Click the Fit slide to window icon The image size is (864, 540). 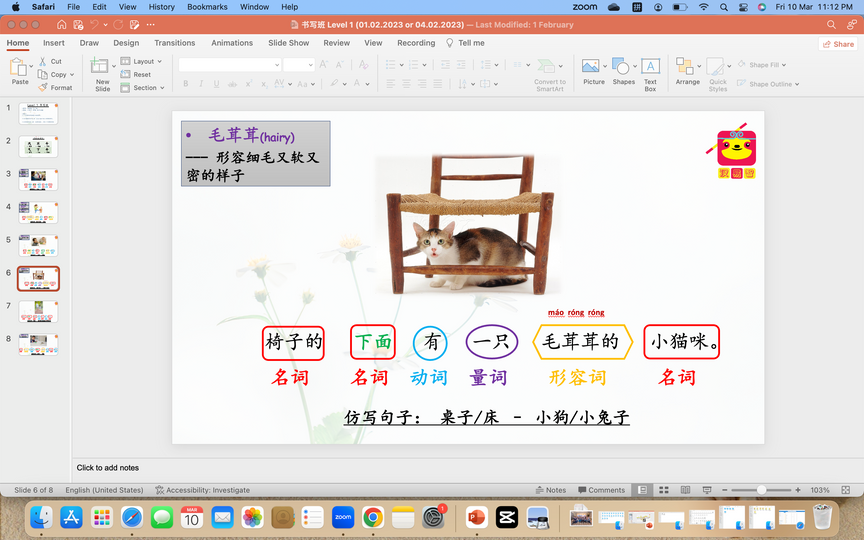[844, 490]
